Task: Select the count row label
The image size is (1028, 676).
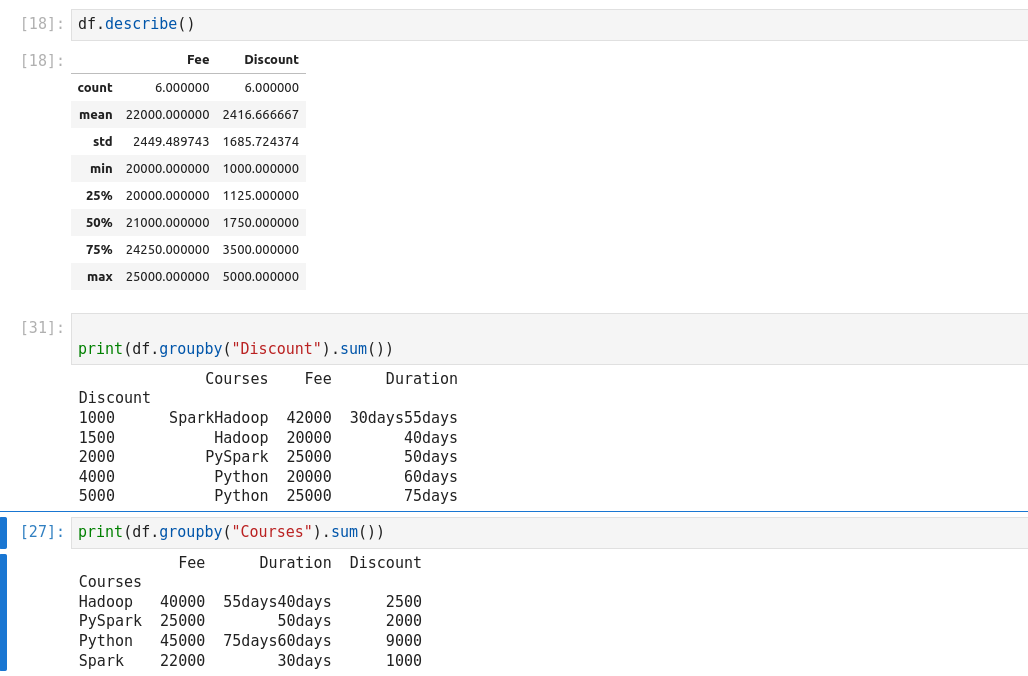Action: [x=95, y=88]
